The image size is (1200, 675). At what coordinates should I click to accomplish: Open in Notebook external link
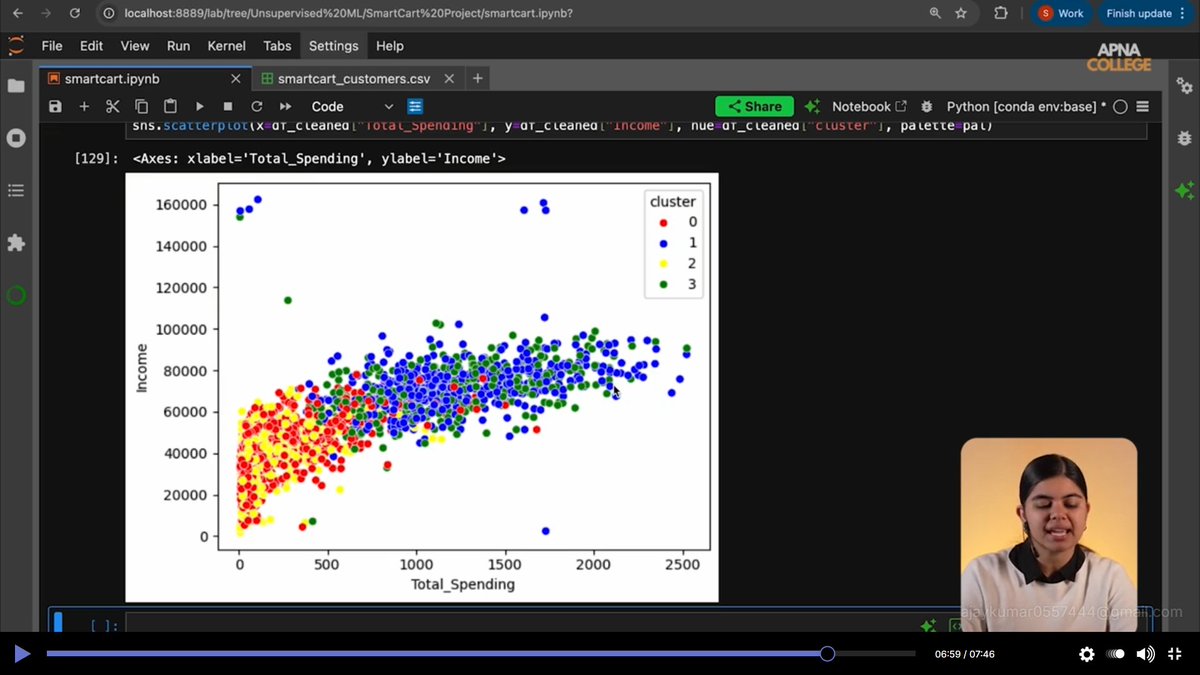869,106
